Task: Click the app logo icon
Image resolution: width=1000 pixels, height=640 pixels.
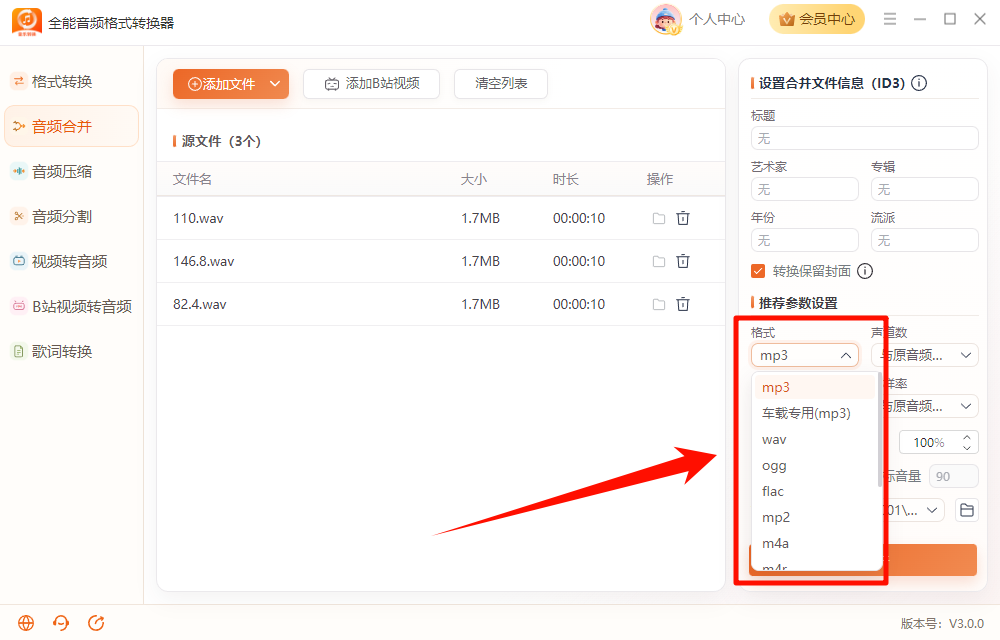Action: [x=27, y=22]
